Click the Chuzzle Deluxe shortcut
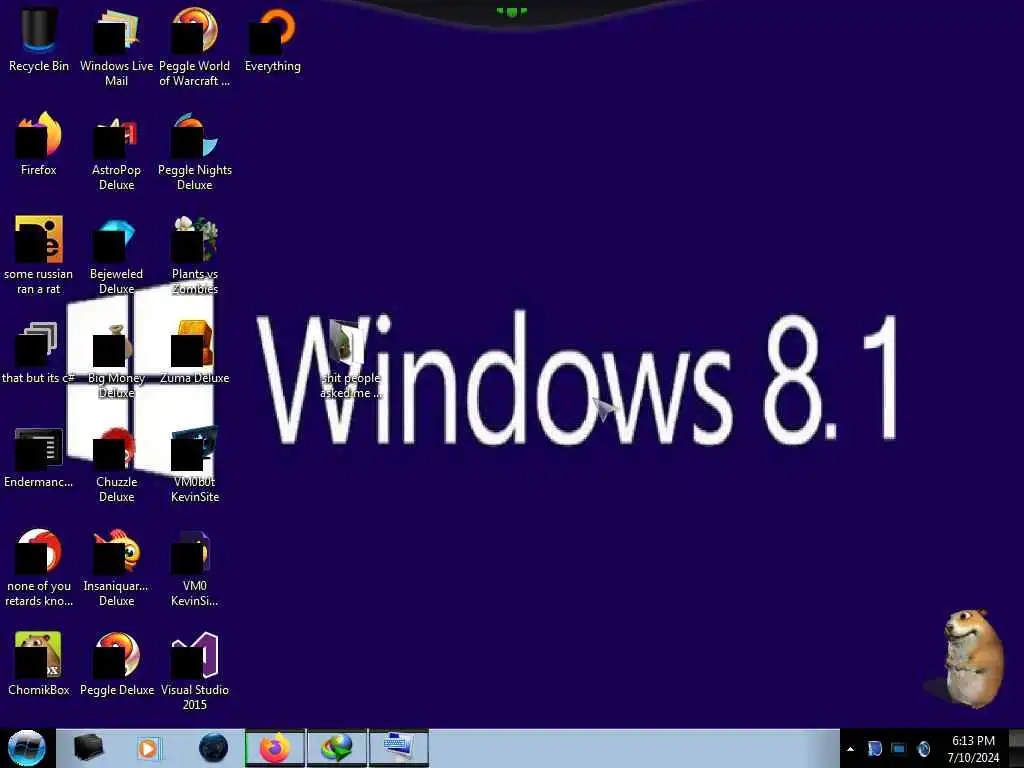This screenshot has height=768, width=1024. [x=116, y=463]
